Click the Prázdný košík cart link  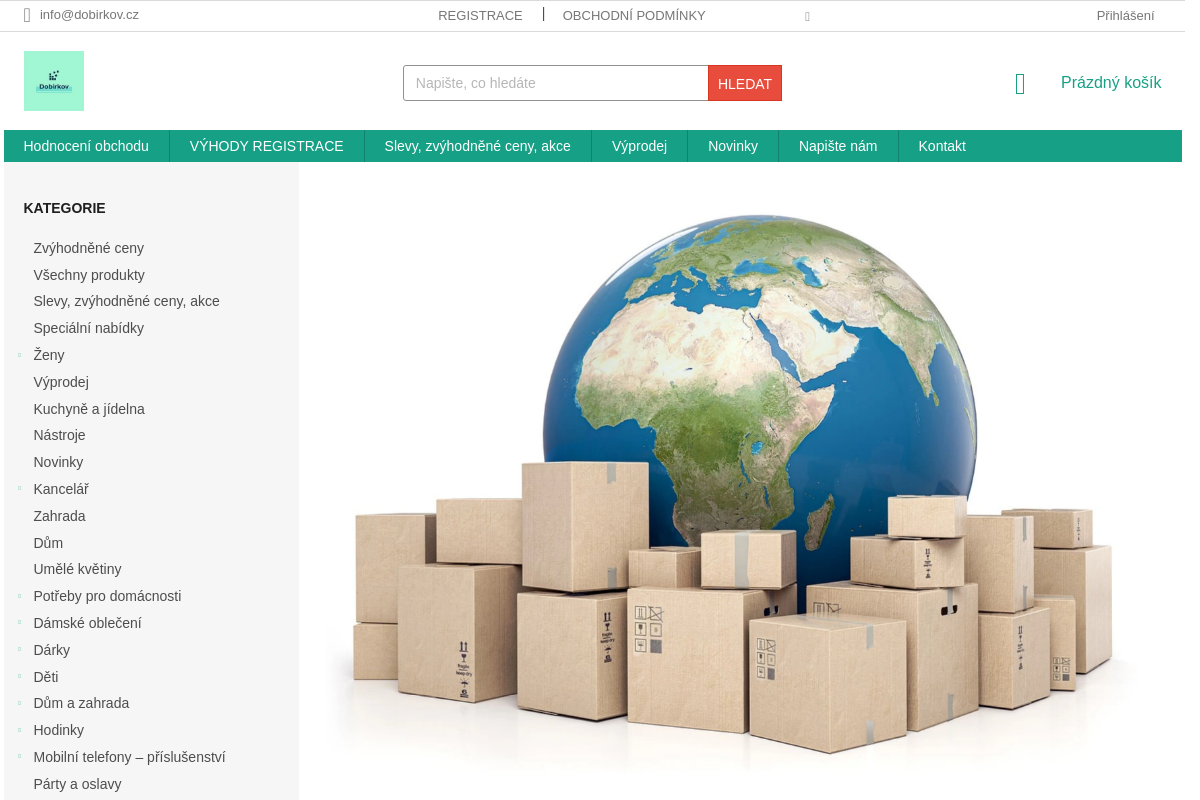[1111, 83]
